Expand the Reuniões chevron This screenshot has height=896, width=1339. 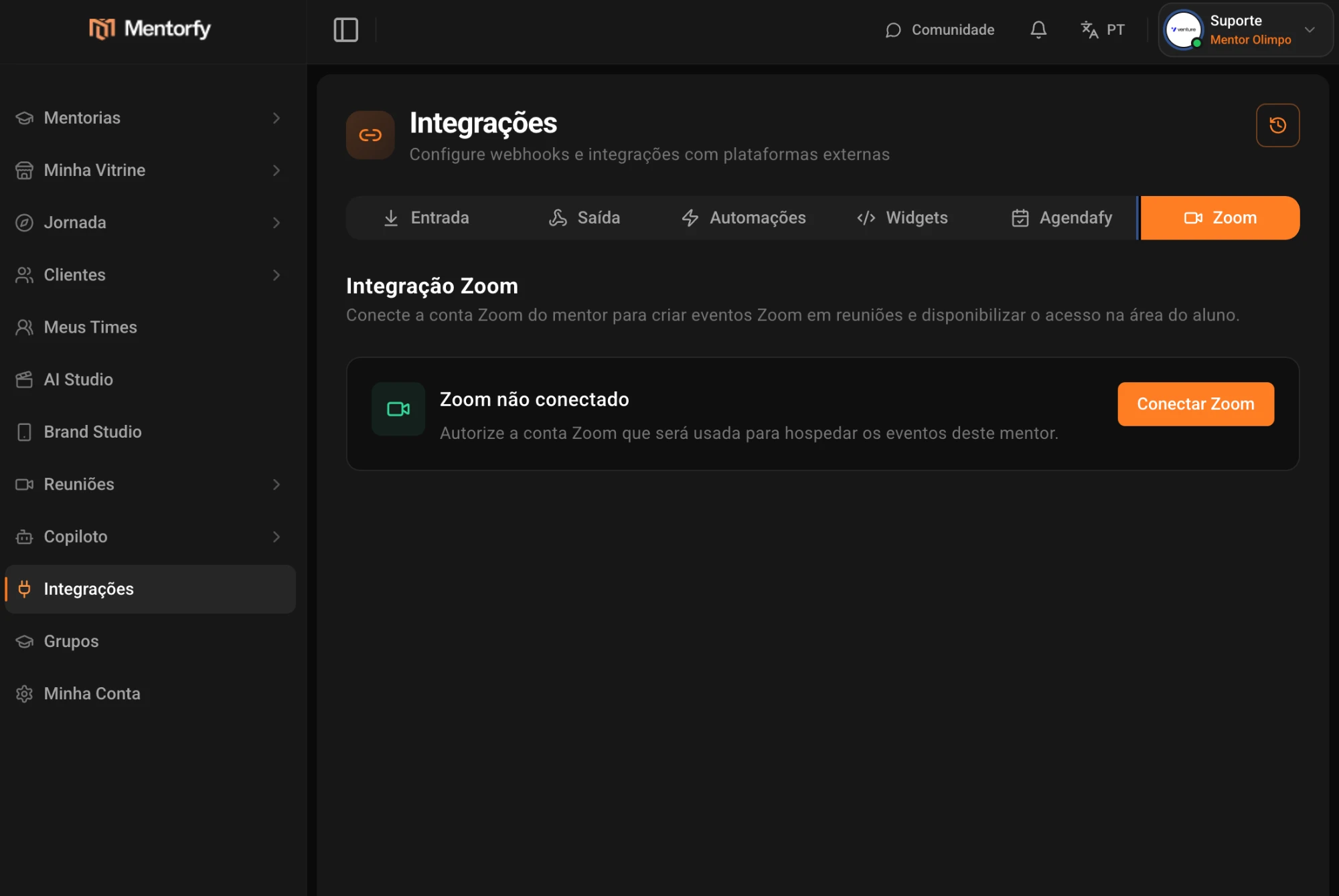[277, 484]
